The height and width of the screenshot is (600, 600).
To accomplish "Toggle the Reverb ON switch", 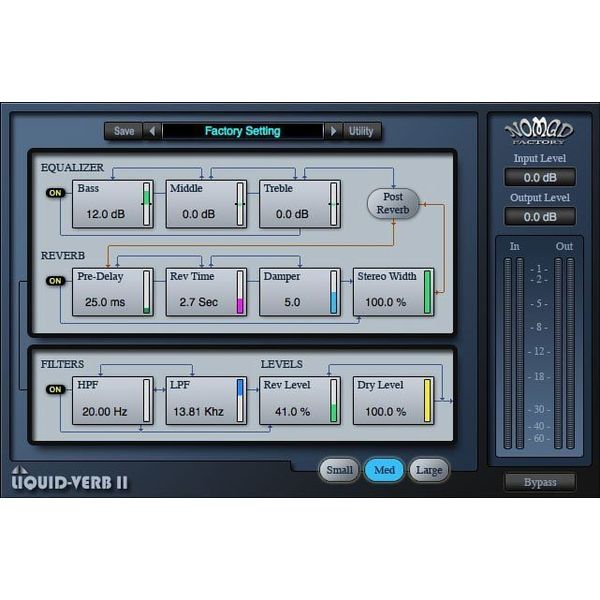I will click(x=55, y=281).
